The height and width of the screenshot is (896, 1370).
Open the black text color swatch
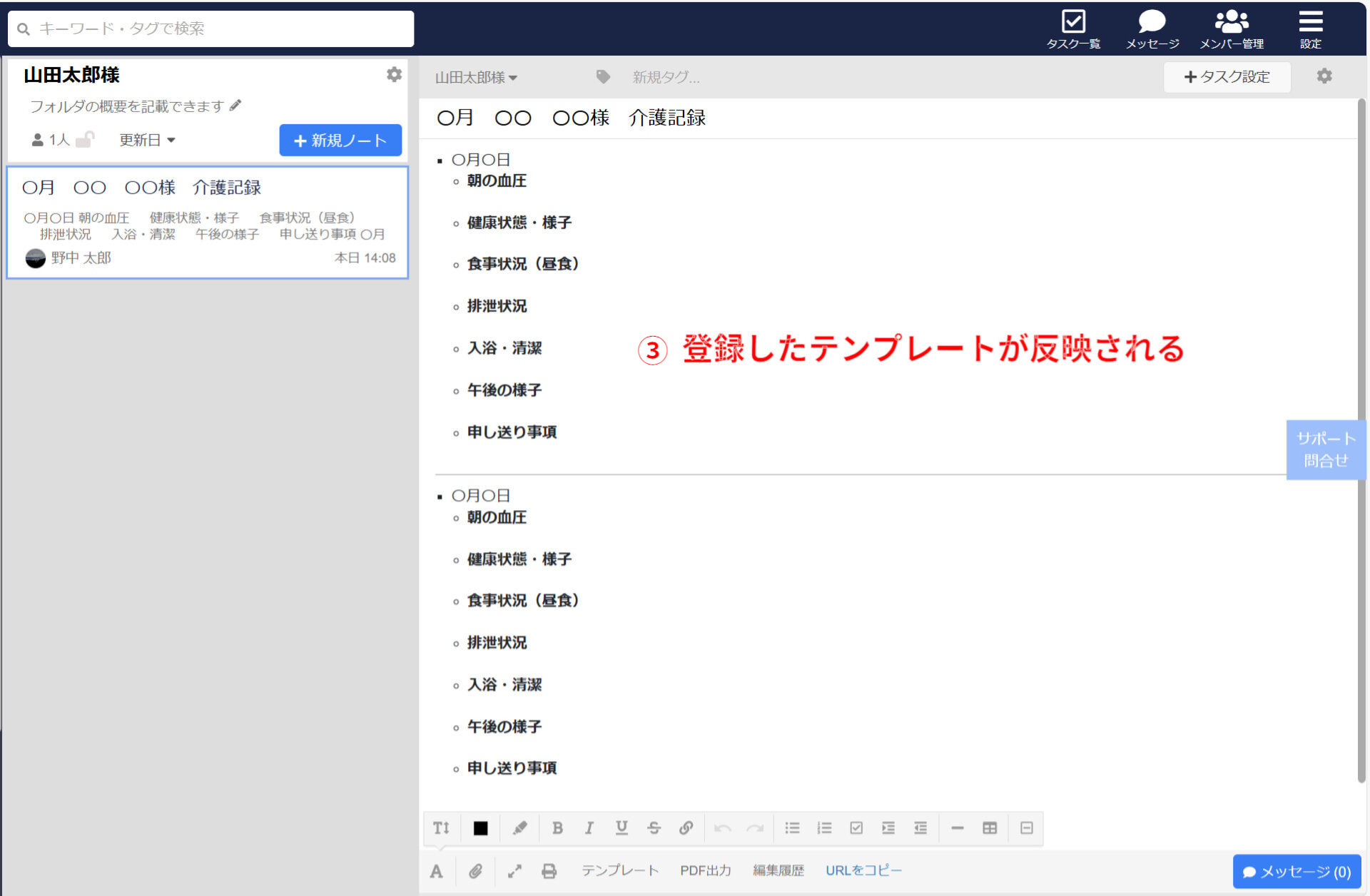click(x=480, y=828)
